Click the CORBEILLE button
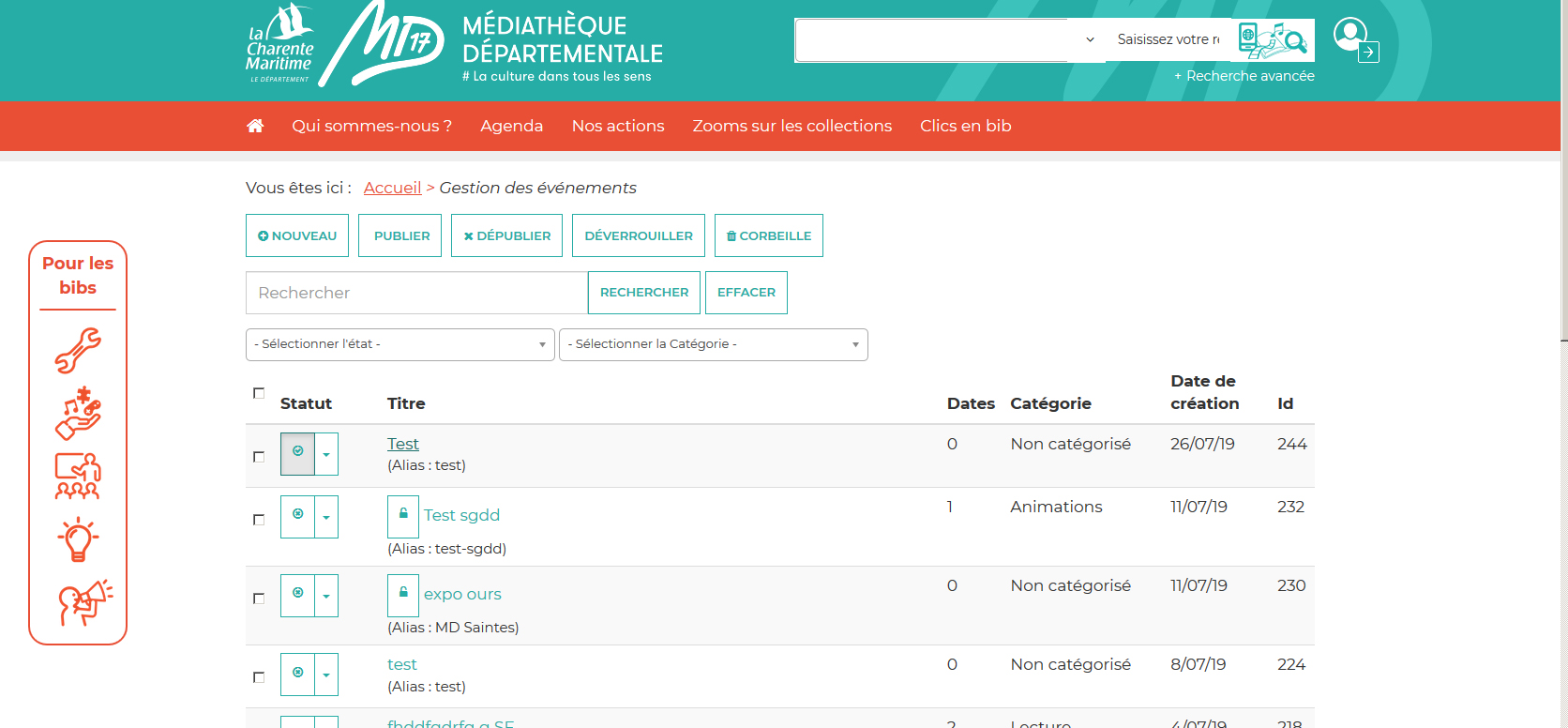This screenshot has width=1568, height=728. [x=769, y=235]
